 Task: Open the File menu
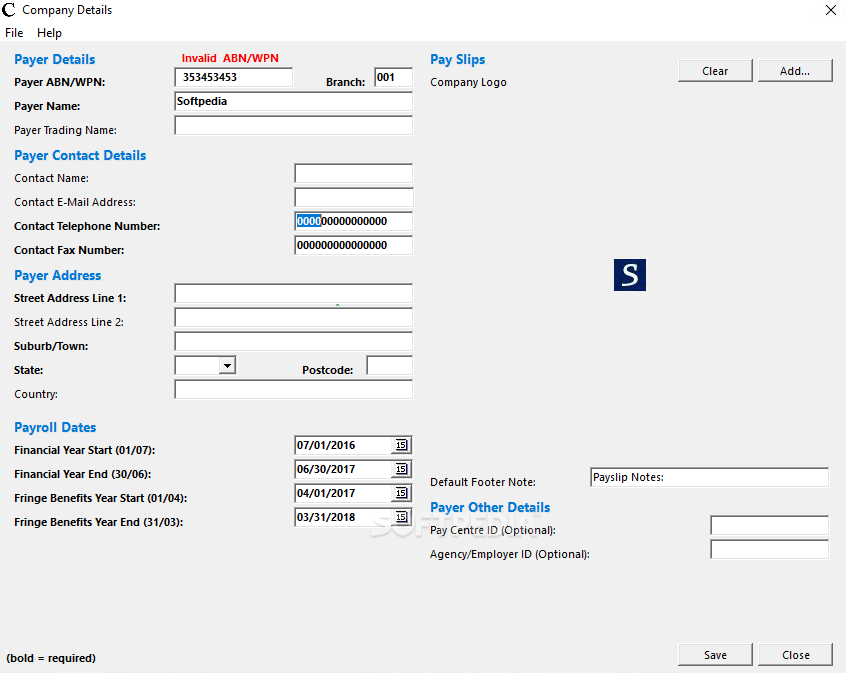click(14, 33)
